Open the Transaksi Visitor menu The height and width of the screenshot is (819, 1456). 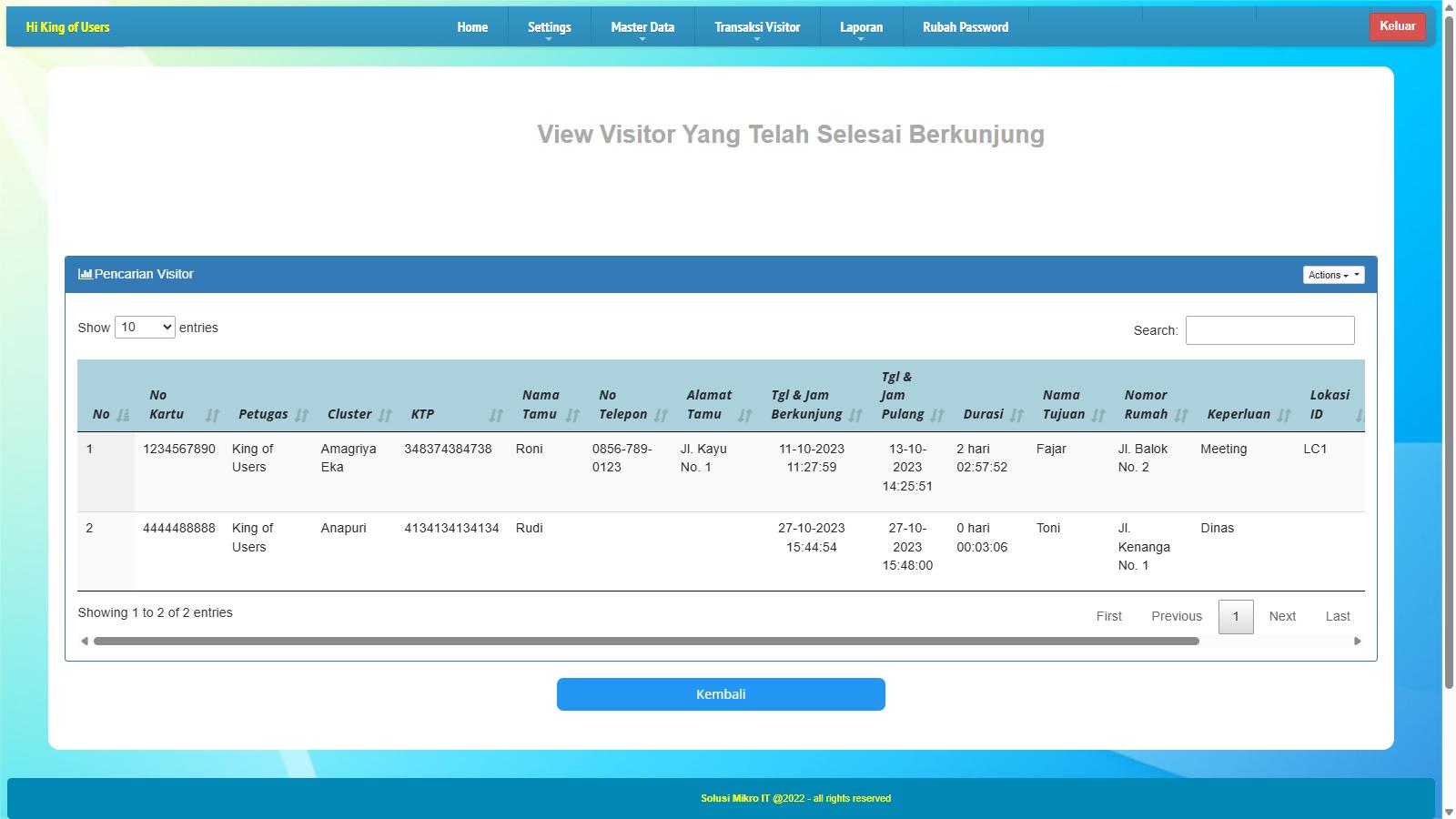[x=757, y=27]
